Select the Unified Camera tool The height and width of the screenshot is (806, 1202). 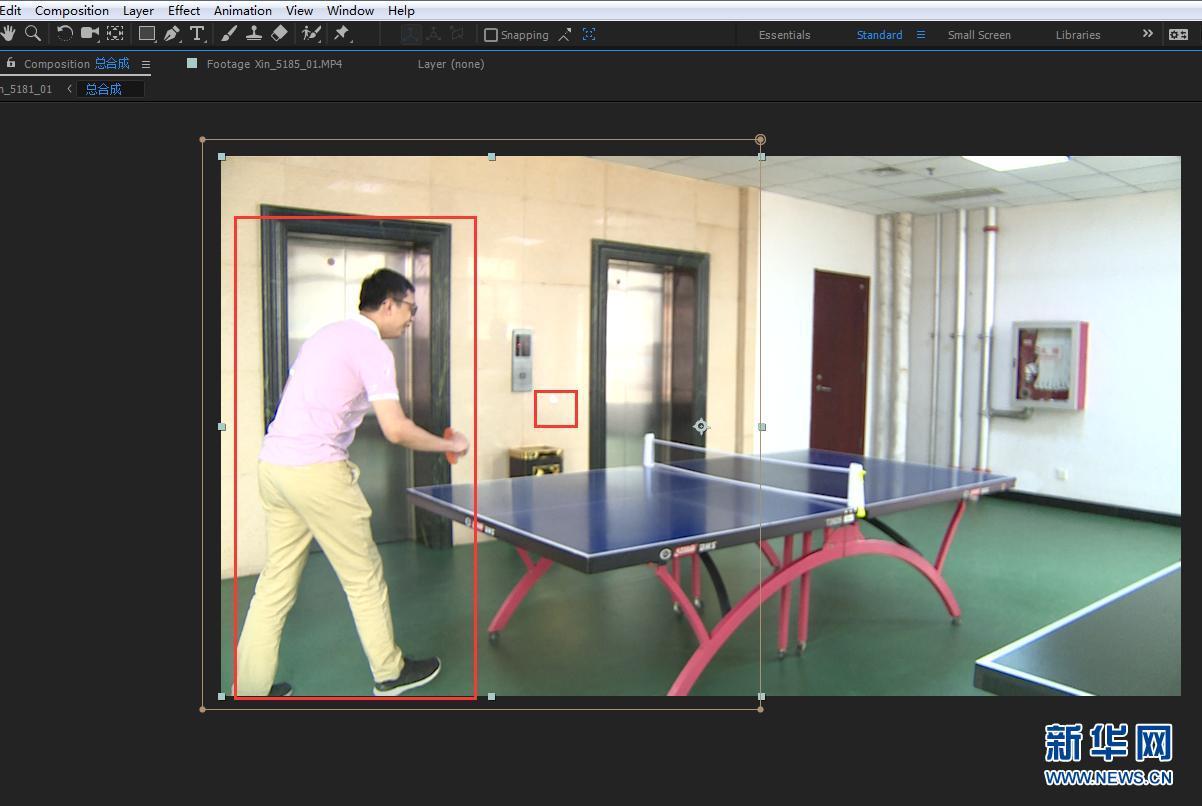pos(90,34)
